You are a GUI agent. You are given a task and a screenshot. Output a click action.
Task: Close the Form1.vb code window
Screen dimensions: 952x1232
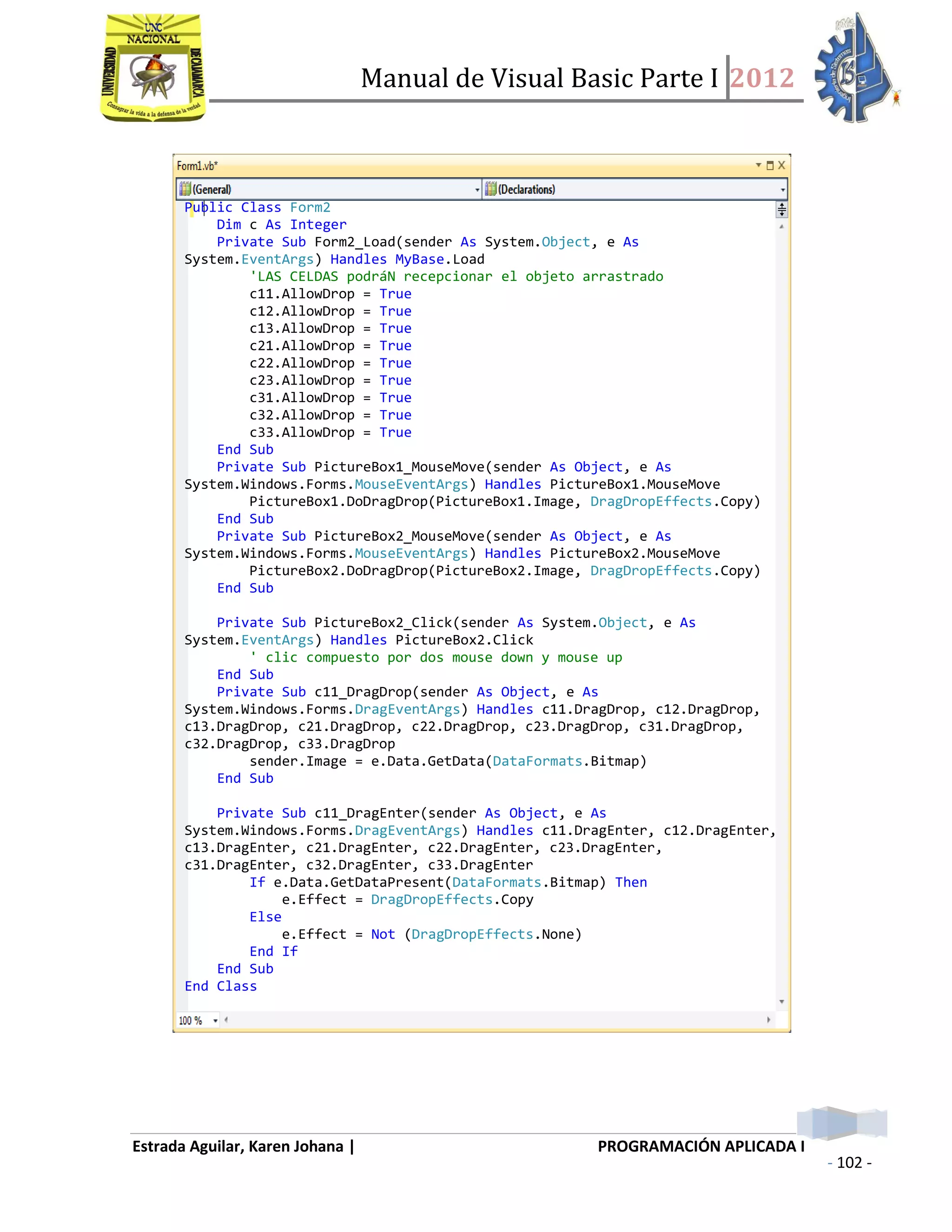781,166
